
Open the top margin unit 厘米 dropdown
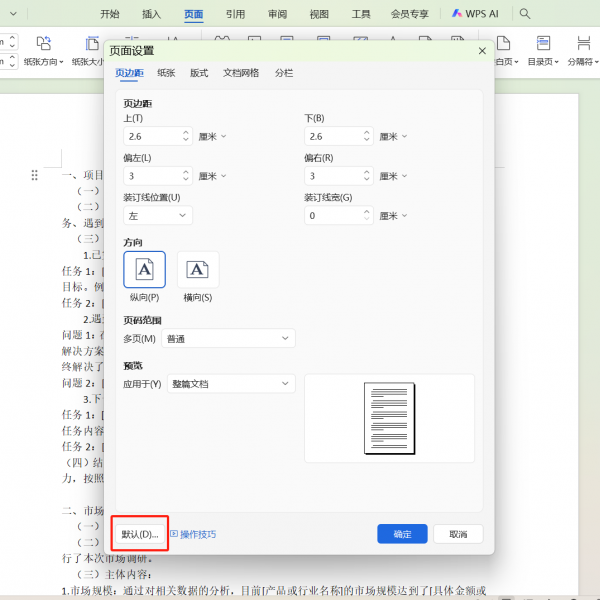212,136
